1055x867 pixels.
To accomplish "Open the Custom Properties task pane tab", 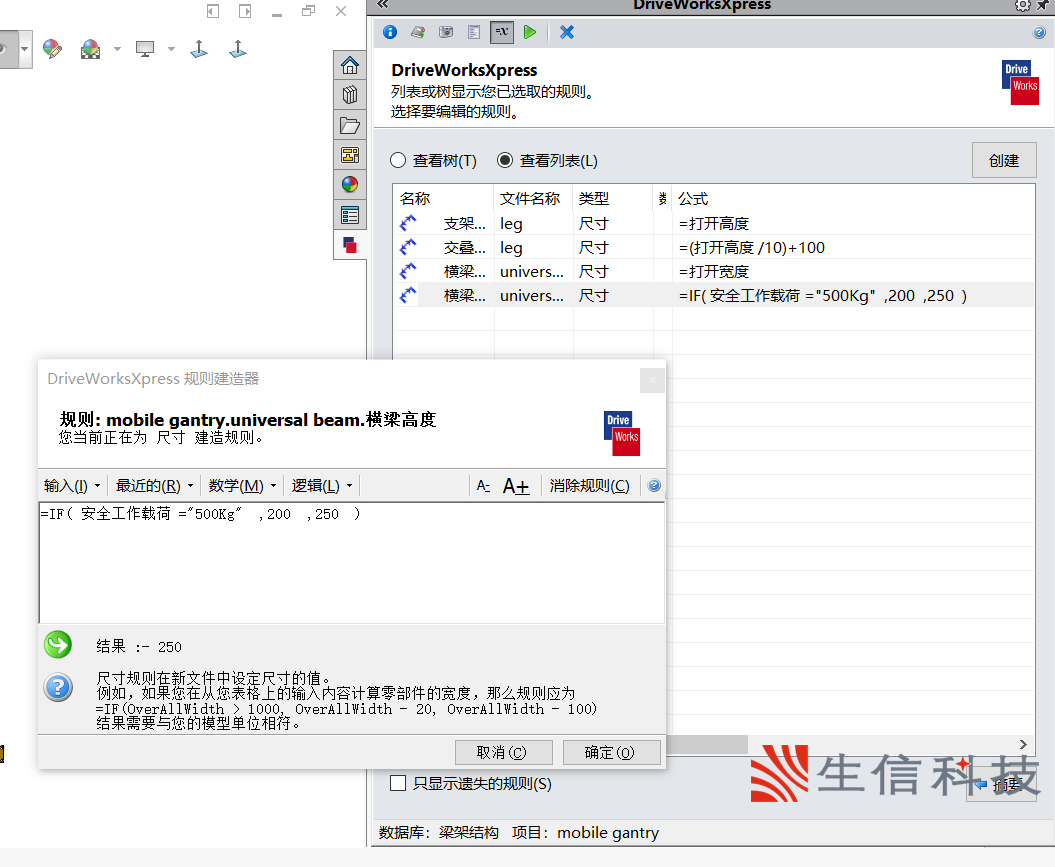I will pos(350,215).
